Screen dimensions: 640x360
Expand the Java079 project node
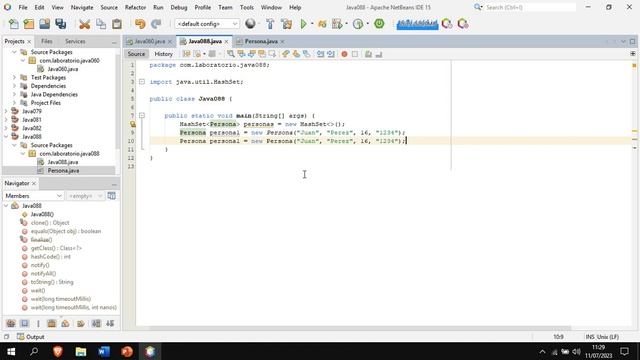point(6,111)
